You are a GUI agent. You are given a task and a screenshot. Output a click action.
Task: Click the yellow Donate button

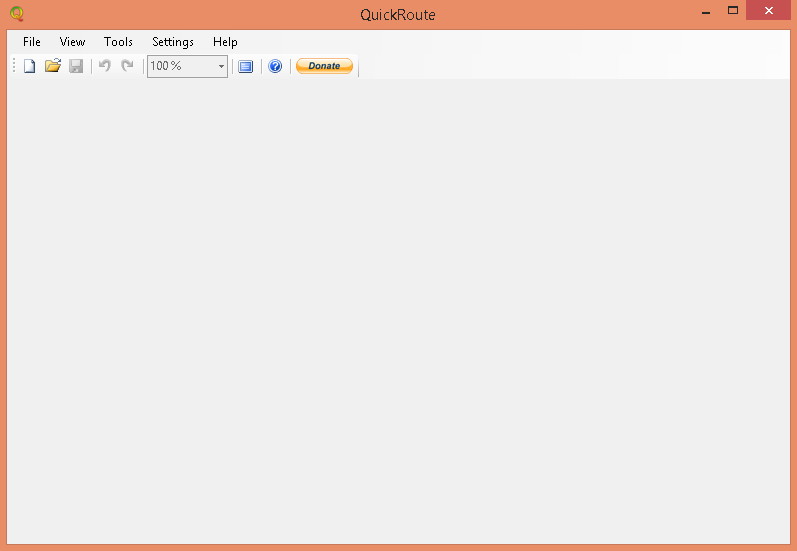click(324, 66)
